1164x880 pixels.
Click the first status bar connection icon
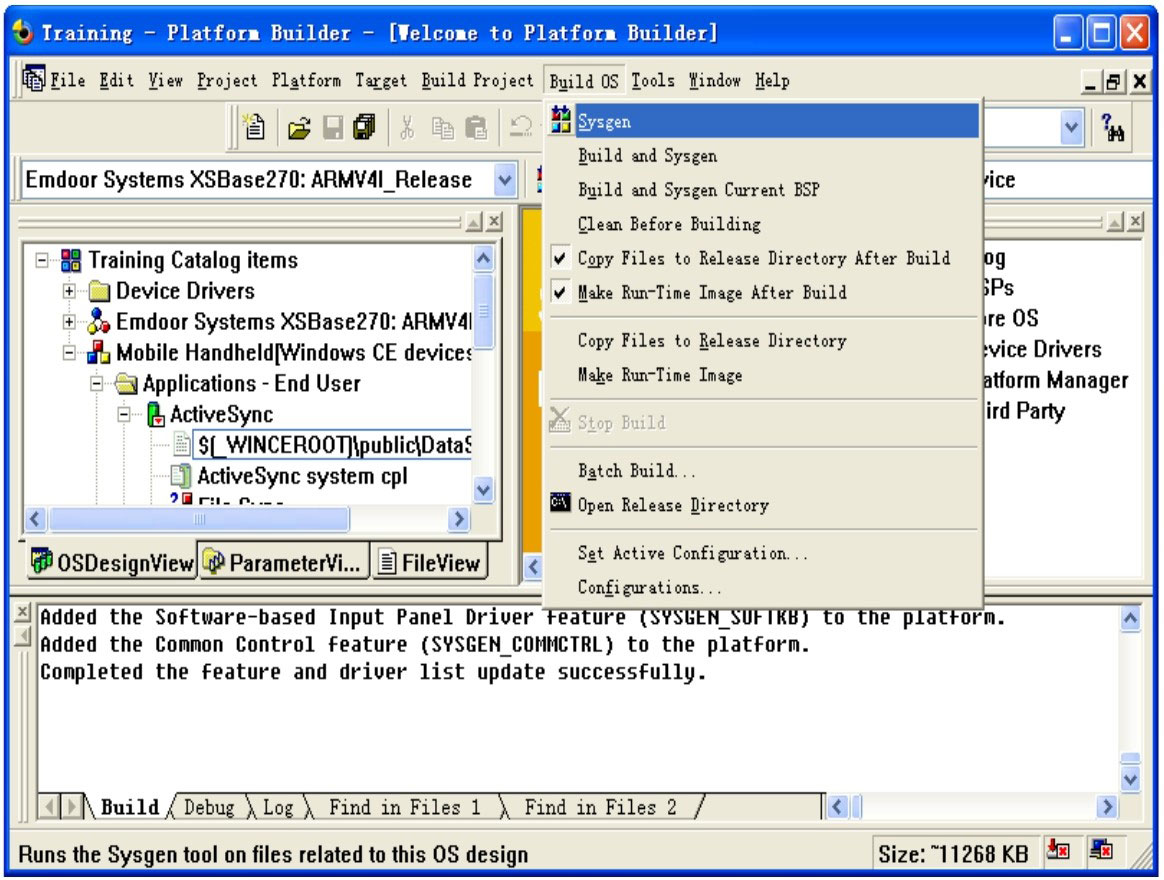click(x=1058, y=850)
